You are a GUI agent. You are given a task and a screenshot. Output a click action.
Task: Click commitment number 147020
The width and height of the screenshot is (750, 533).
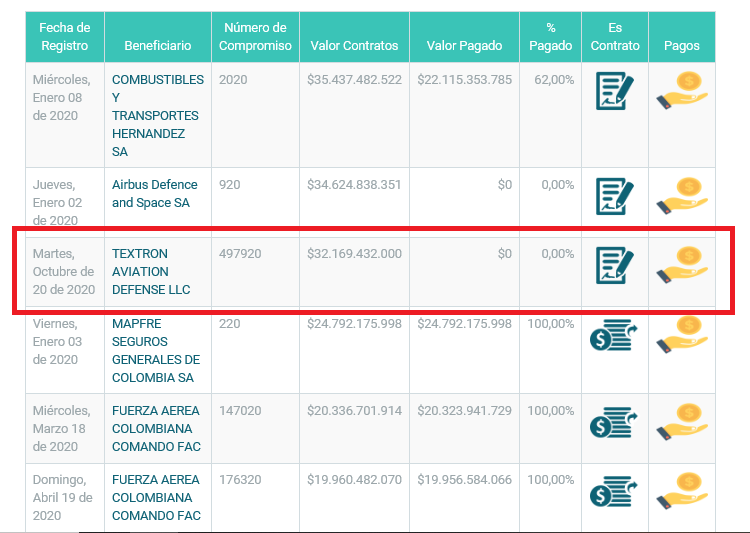pos(240,411)
